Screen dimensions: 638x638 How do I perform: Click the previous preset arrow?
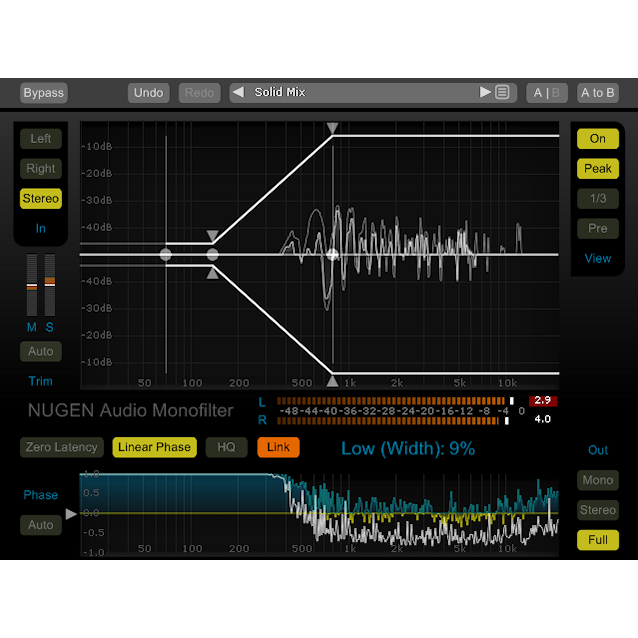pos(238,92)
